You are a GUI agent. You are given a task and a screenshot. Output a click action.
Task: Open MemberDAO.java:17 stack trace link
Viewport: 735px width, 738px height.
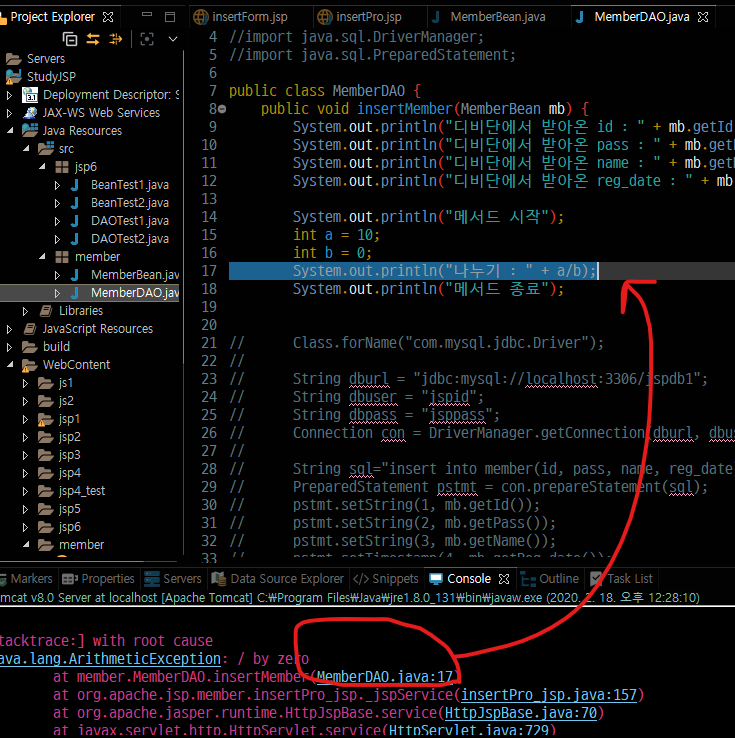384,677
